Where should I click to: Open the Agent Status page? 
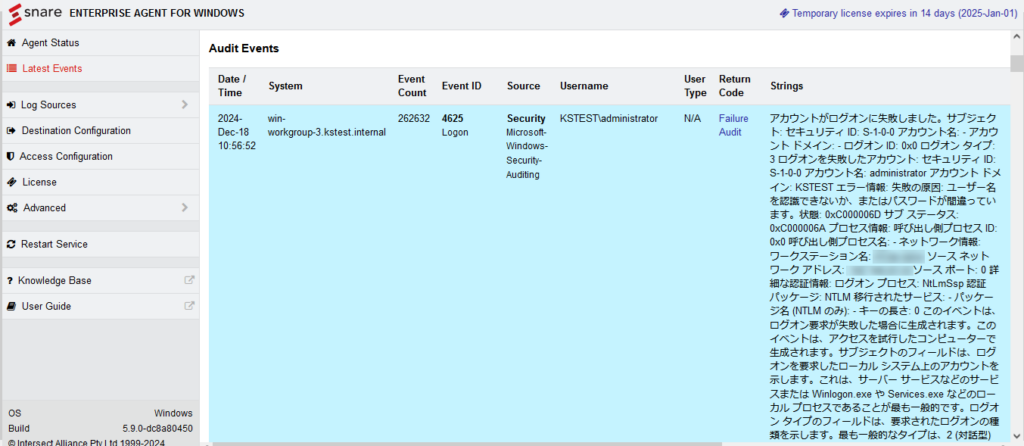point(101,43)
